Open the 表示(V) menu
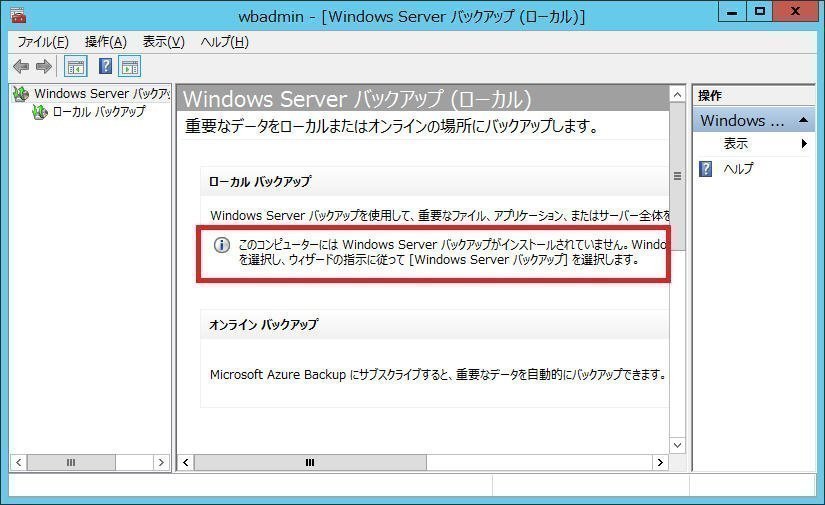Screen dimensions: 825x505 [x=164, y=42]
